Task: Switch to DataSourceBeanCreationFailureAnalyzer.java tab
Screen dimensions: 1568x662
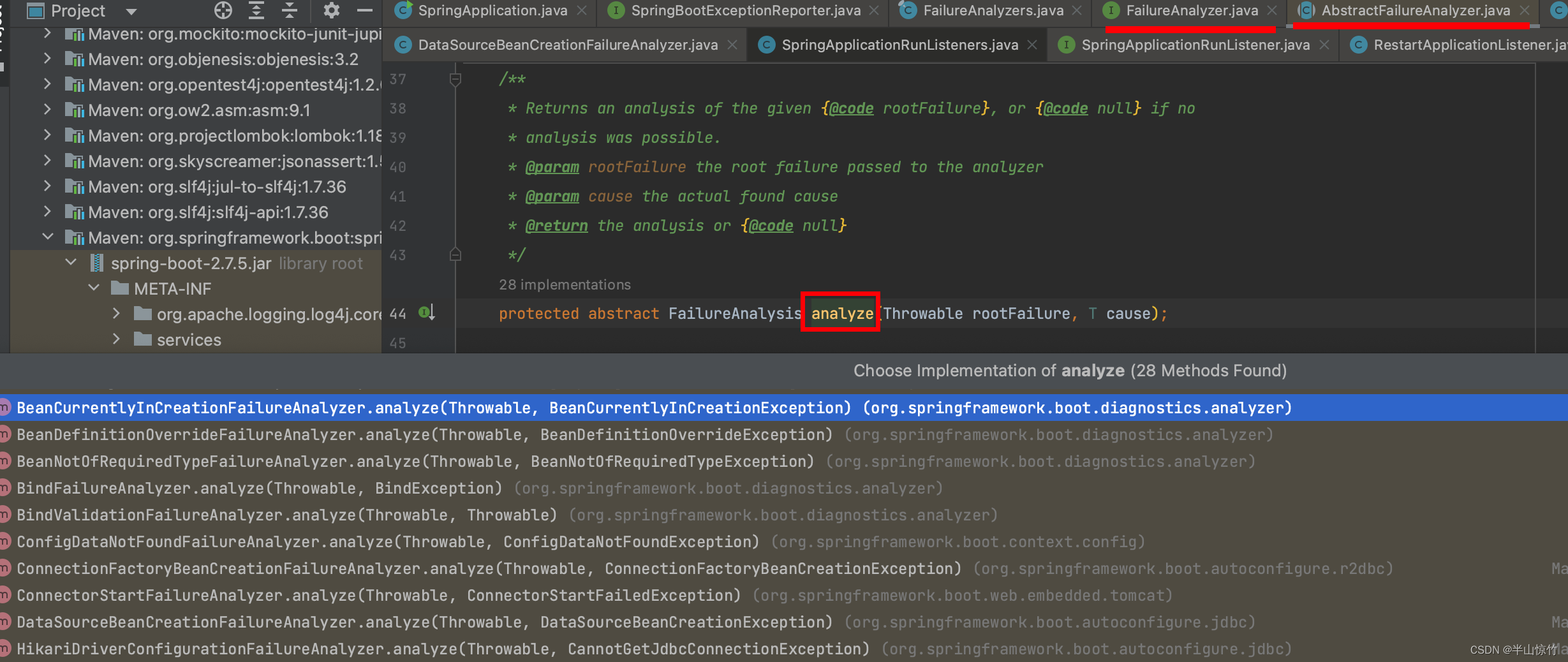Action: point(568,45)
